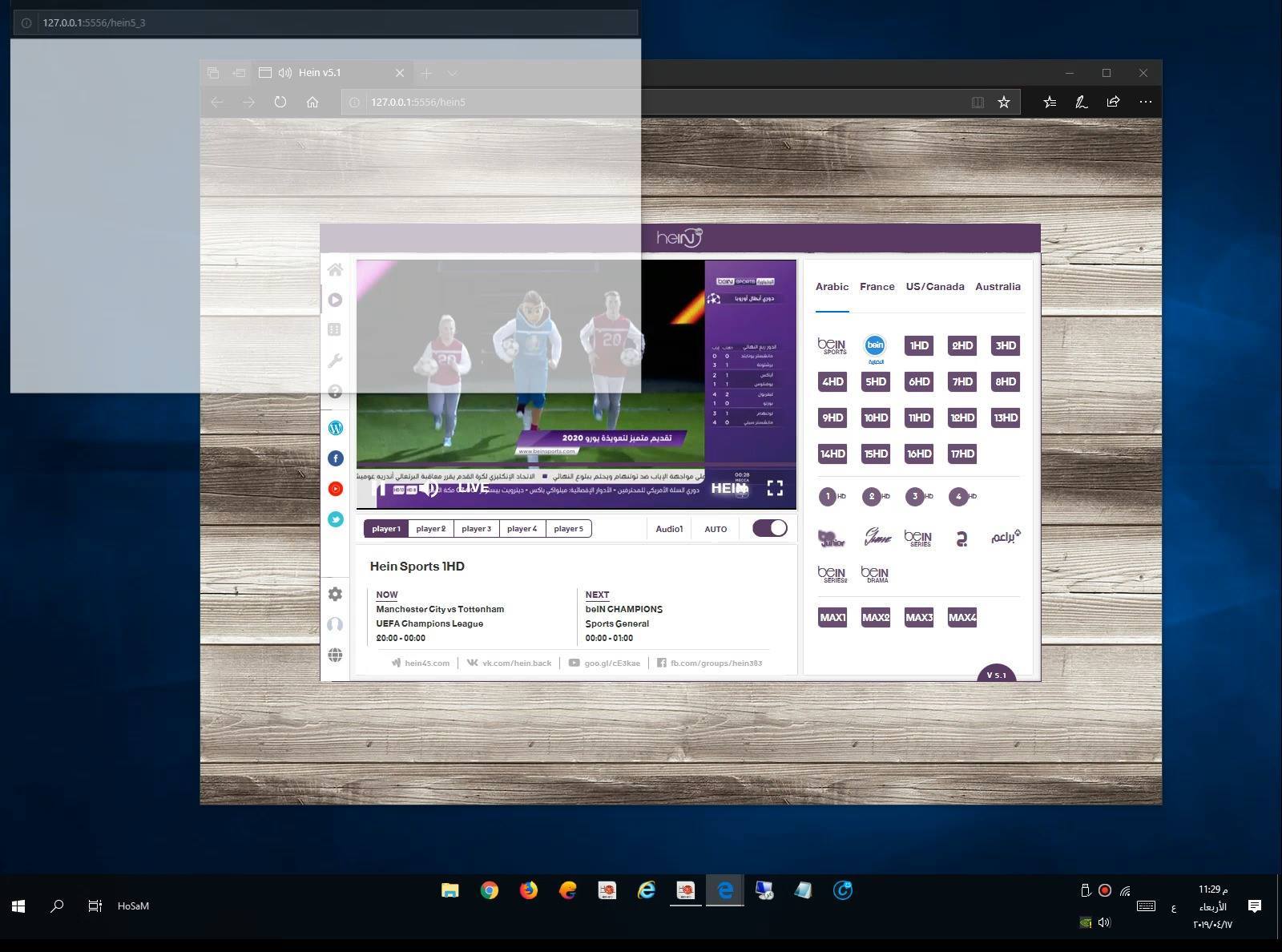Open the goo.gl/cE3kae YouTube link
The height and width of the screenshot is (952, 1282).
(x=605, y=663)
